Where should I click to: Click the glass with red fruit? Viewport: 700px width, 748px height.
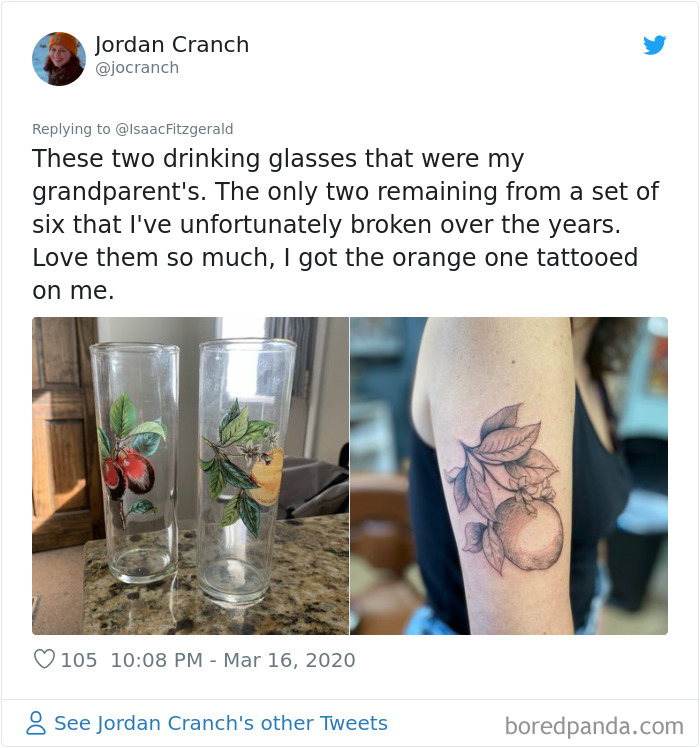pyautogui.click(x=134, y=460)
